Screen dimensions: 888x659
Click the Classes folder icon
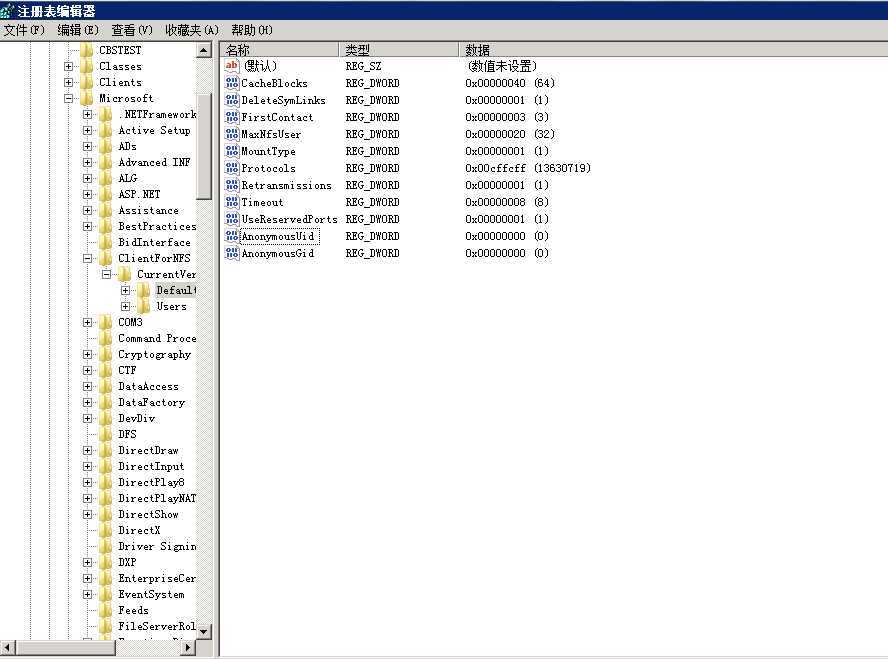[87, 66]
